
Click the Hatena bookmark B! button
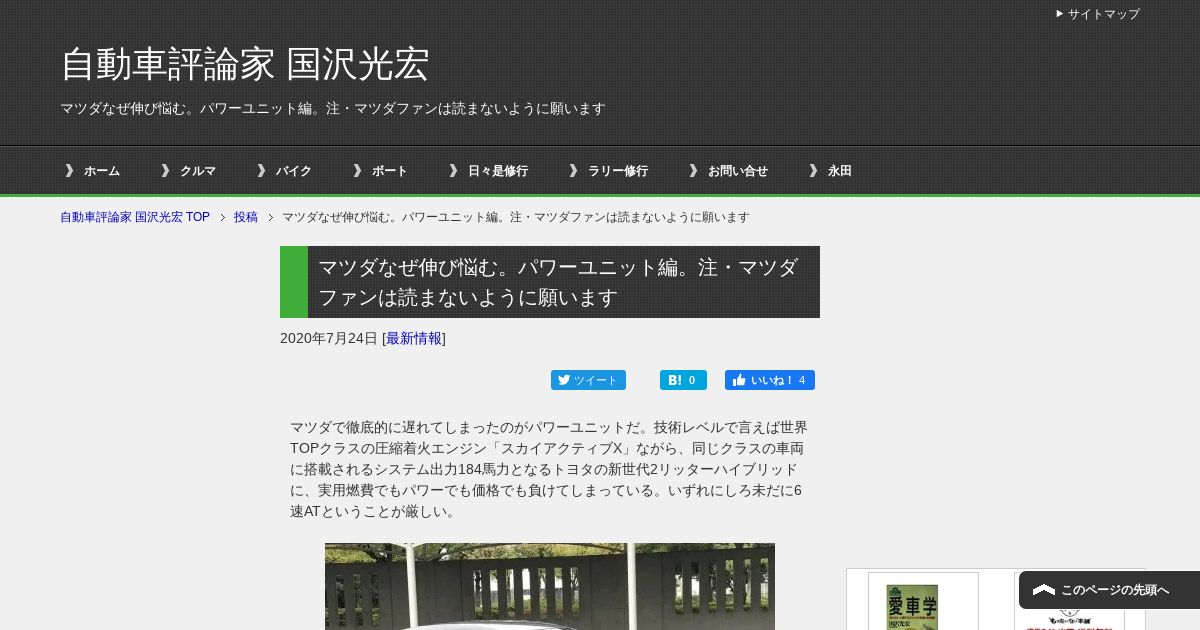(683, 380)
